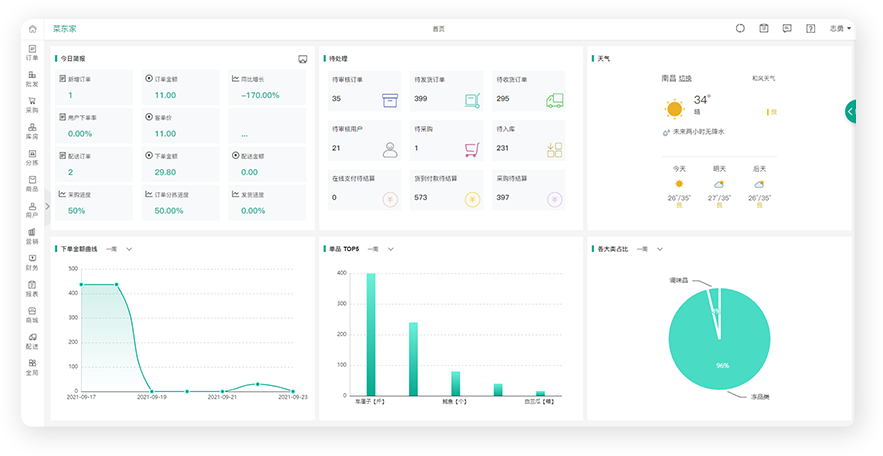Image resolution: width=883 pixels, height=456 pixels.
Task: Switch to the 首页 tab
Action: coord(438,29)
